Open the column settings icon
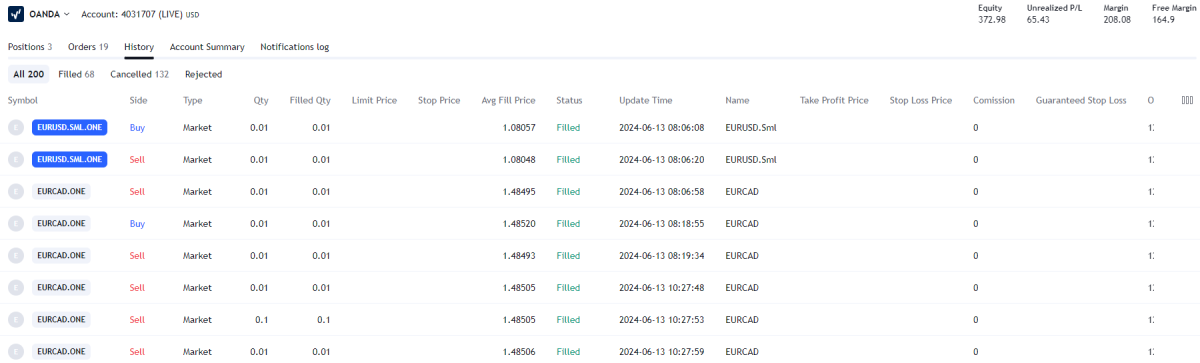 [x=1187, y=100]
